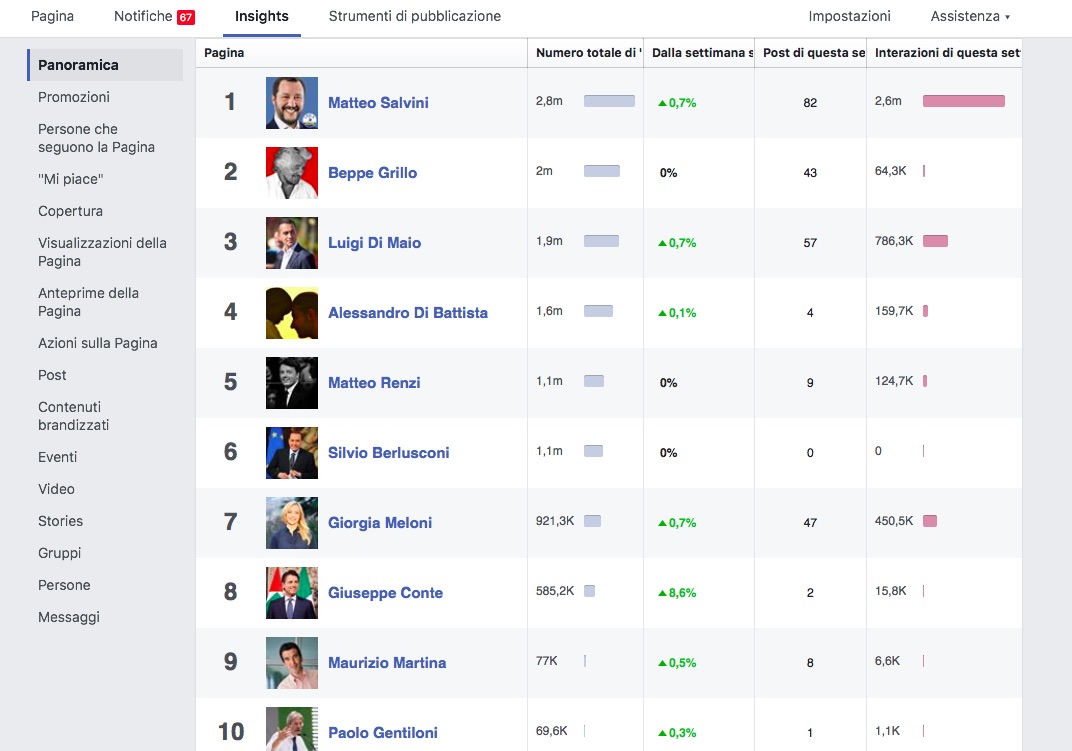Click the Notifiche badge showing 67
This screenshot has width=1072, height=751.
(186, 17)
